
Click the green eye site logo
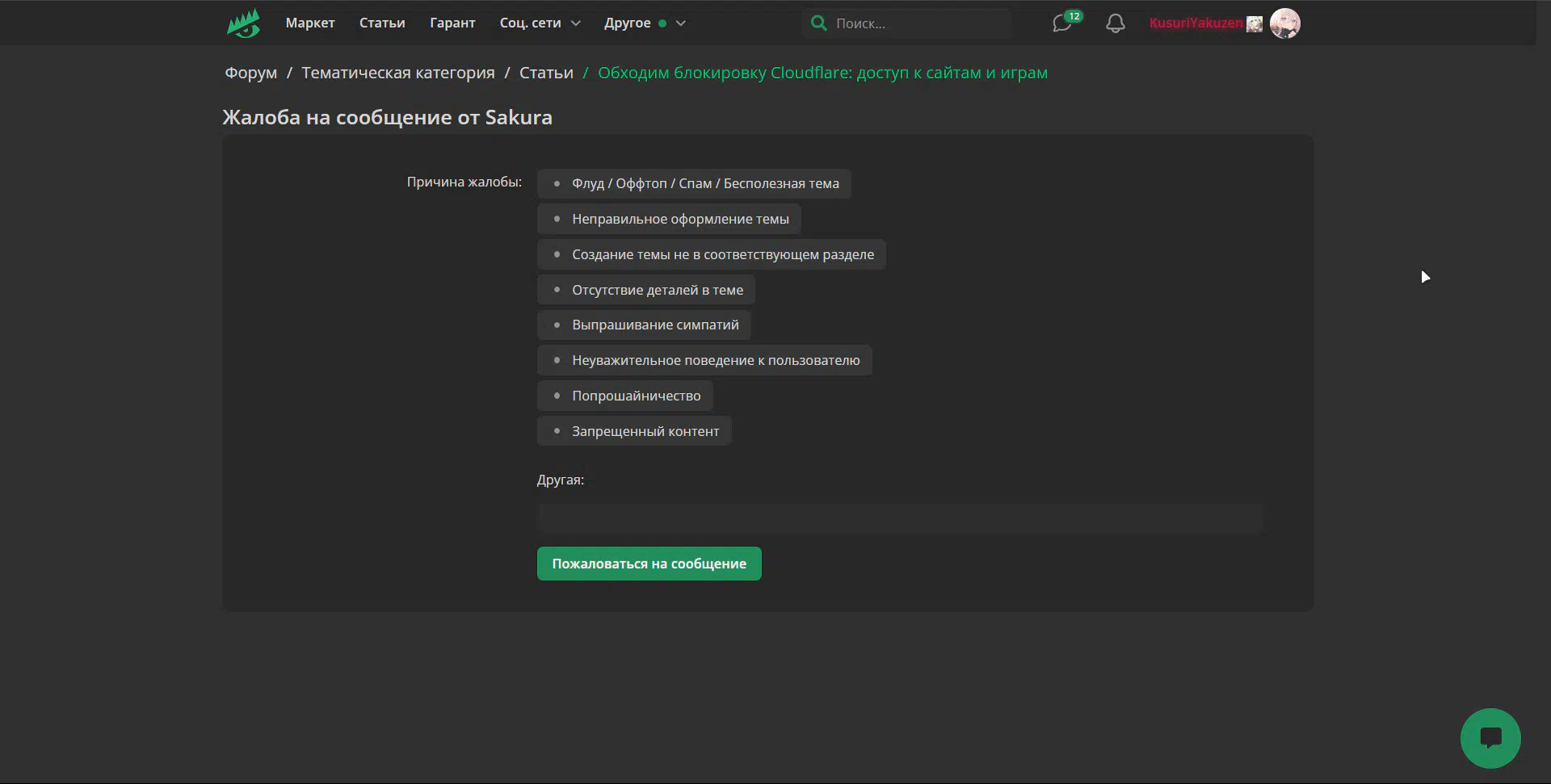[243, 23]
